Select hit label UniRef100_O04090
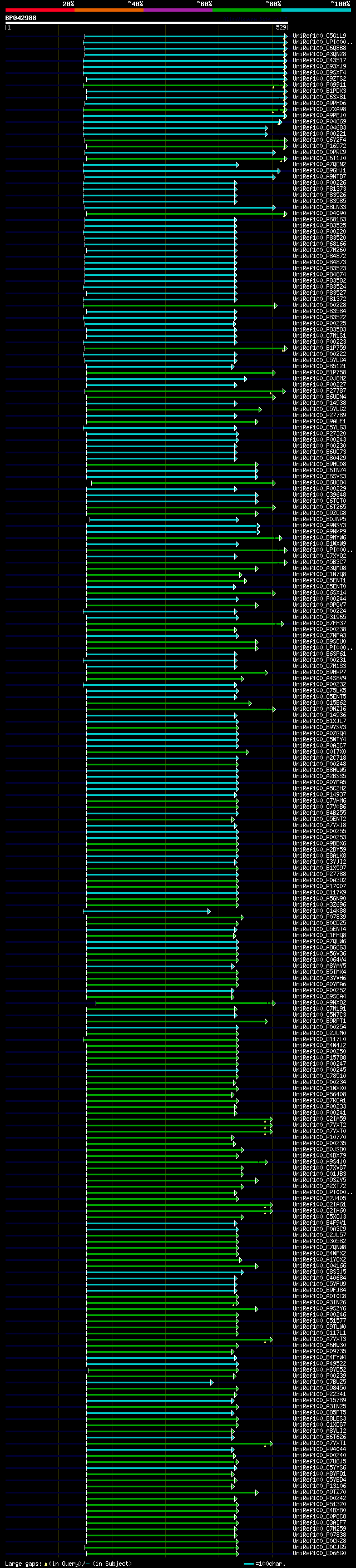Image resolution: width=356 pixels, height=1568 pixels. (319, 213)
